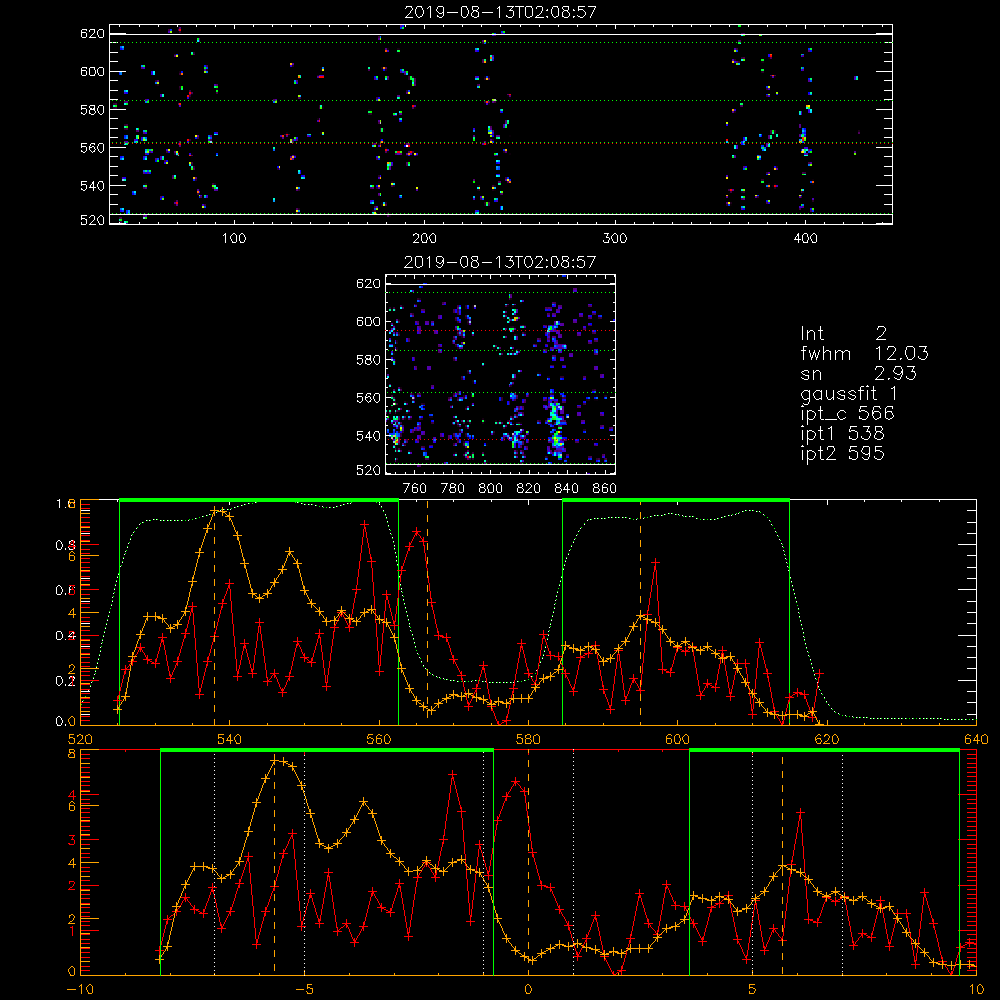Viewport: 1000px width, 1000px height.
Task: Click x-axis label 5 under the bottom line plot
Action: click(752, 990)
